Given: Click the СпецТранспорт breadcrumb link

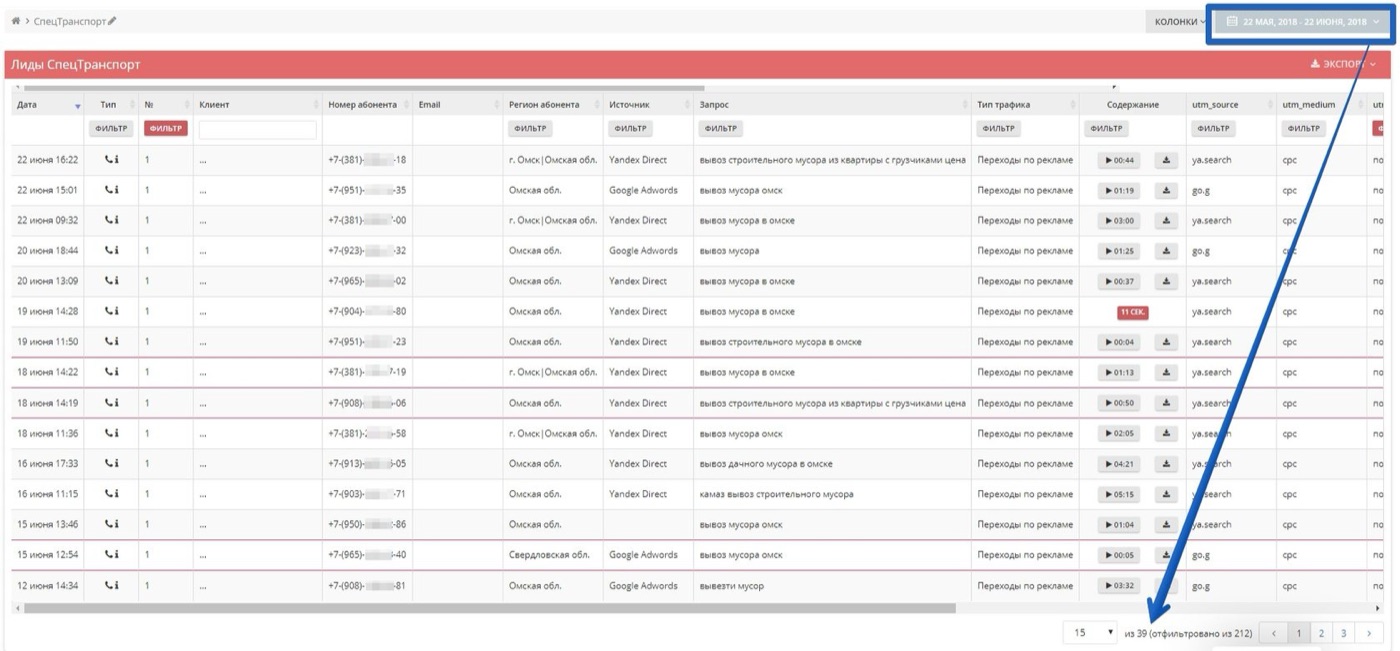Looking at the screenshot, I should (69, 21).
